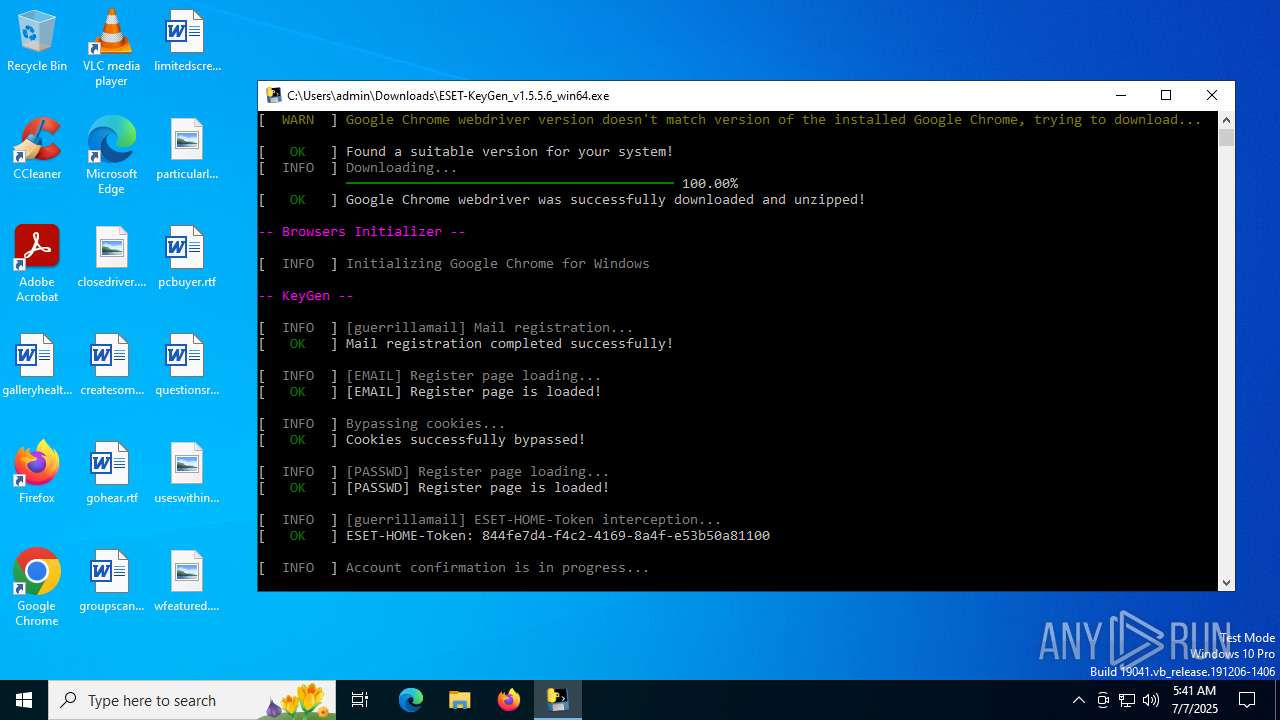Click the '-- KeyGen --' heading
This screenshot has width=1280, height=720.
(306, 296)
